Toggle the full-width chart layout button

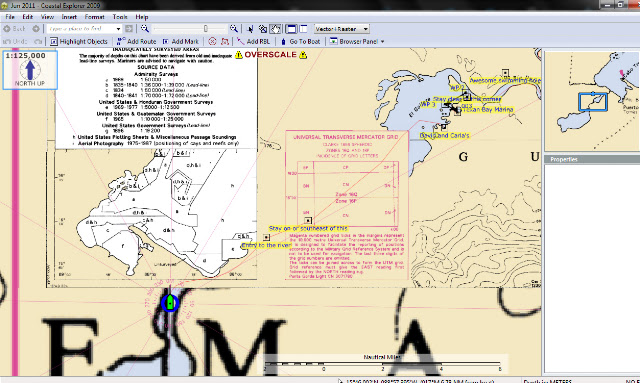(x=291, y=29)
